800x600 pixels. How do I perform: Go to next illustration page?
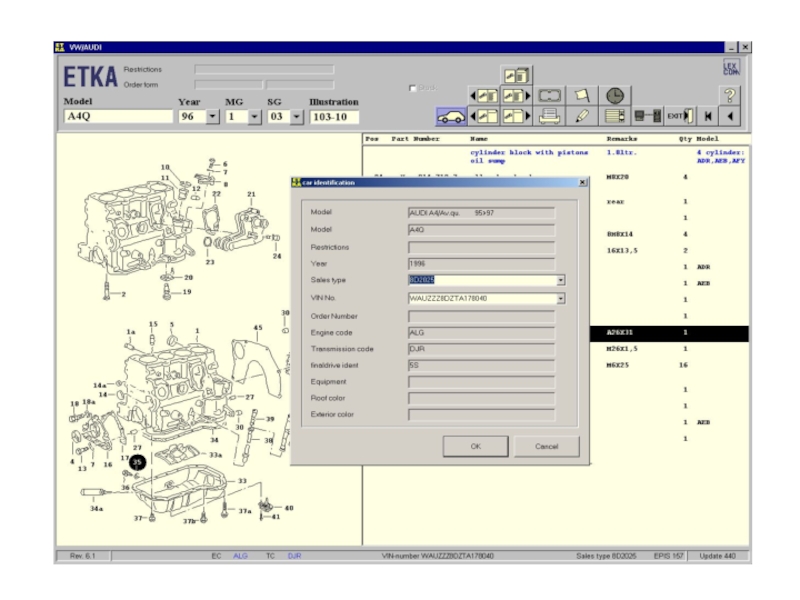click(x=516, y=116)
